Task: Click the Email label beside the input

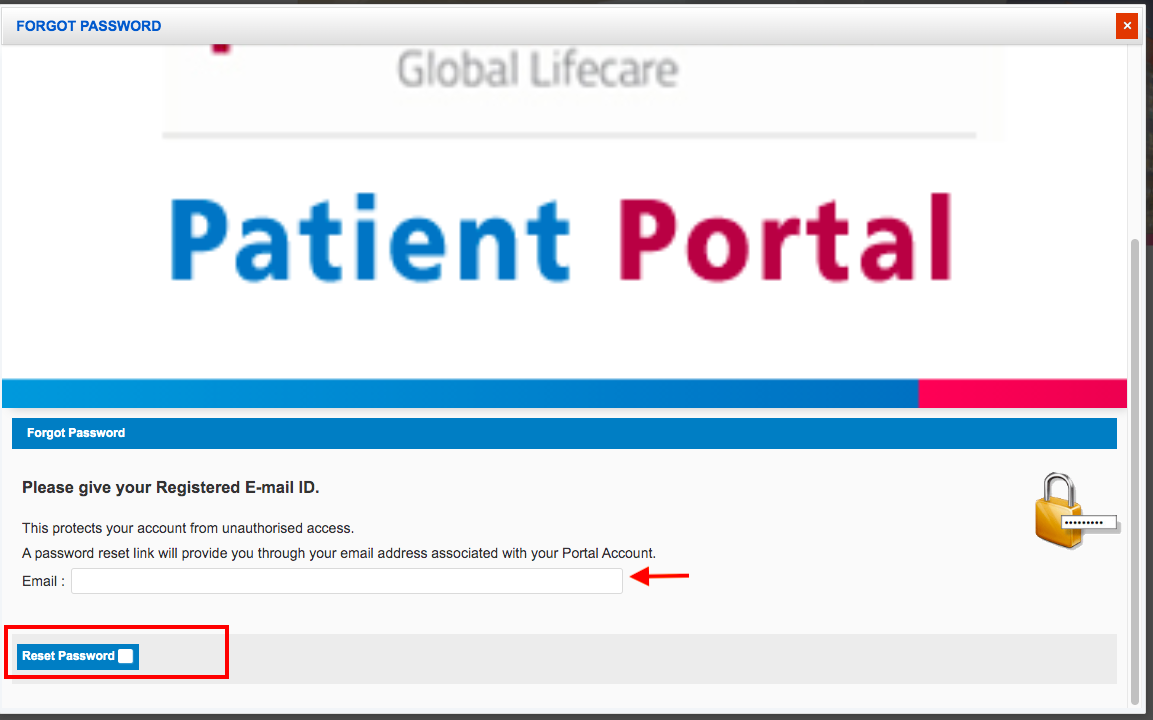Action: pos(43,581)
